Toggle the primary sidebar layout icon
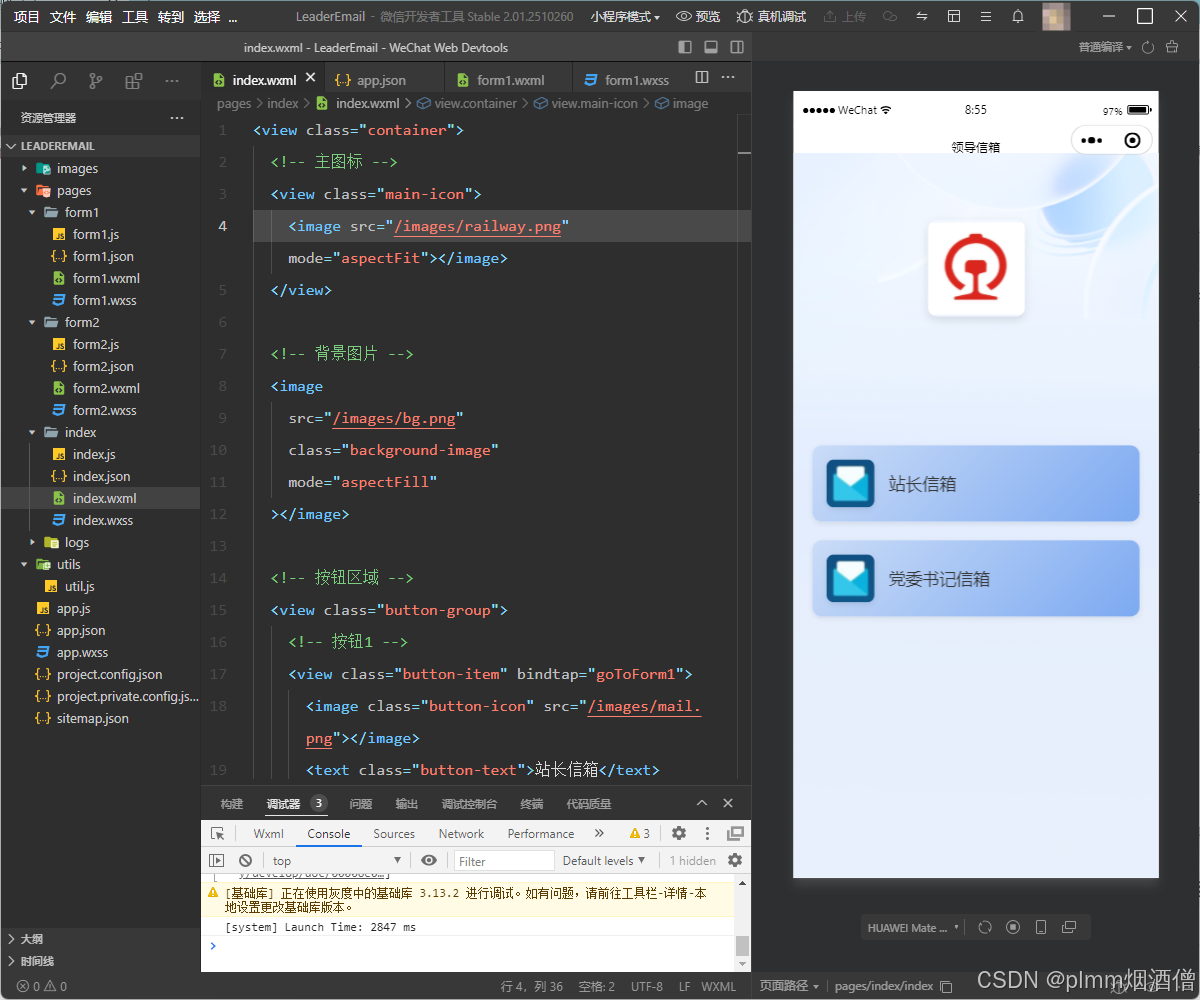 click(685, 47)
